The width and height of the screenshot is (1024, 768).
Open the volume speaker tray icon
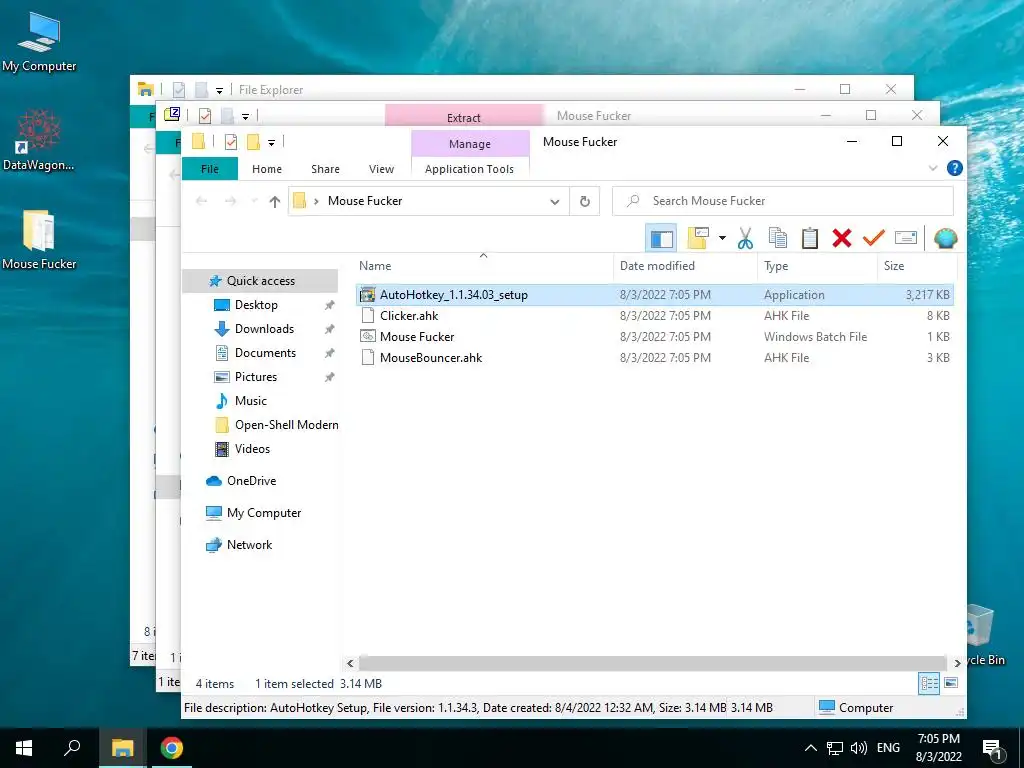click(x=859, y=748)
